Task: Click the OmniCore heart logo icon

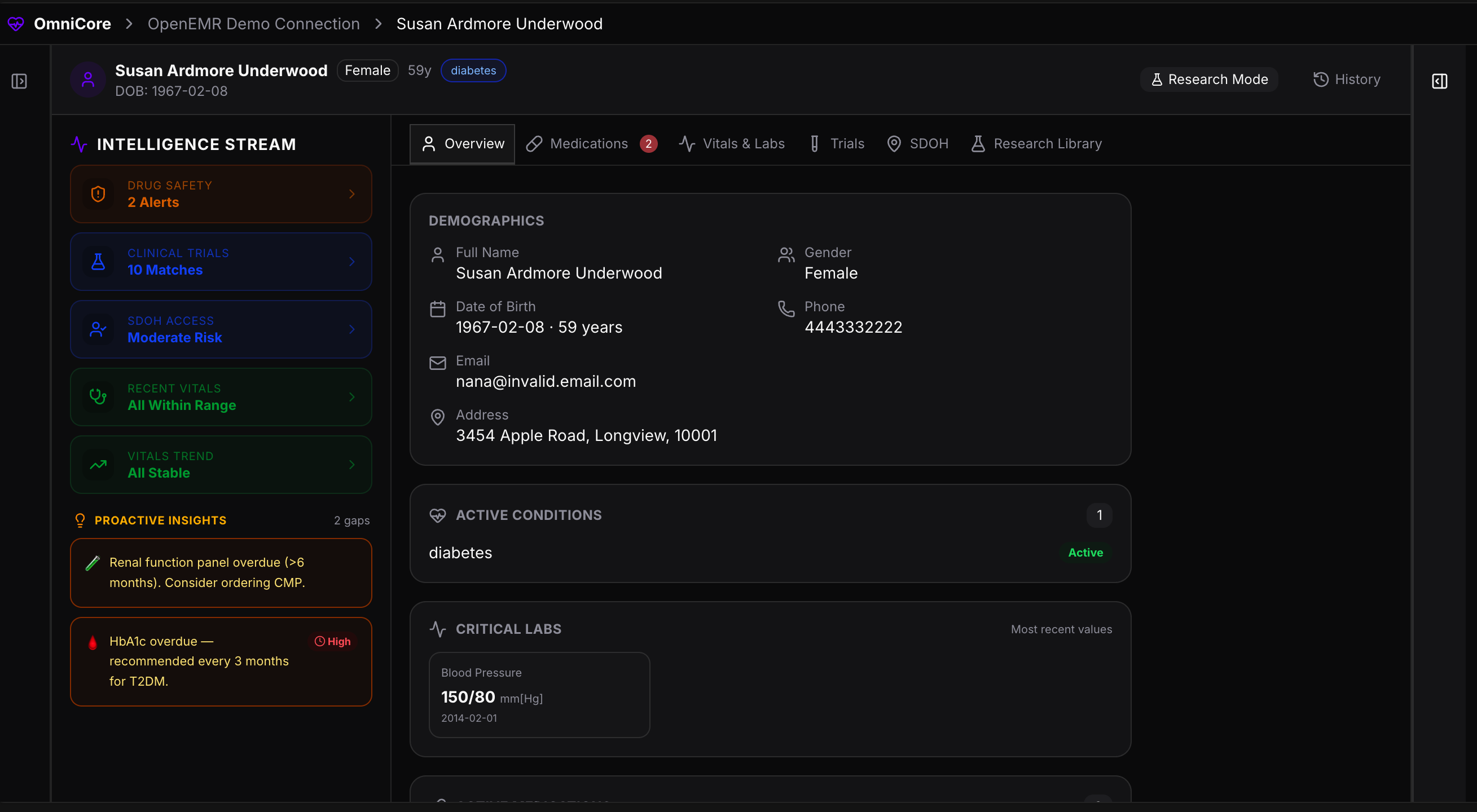Action: [x=16, y=24]
